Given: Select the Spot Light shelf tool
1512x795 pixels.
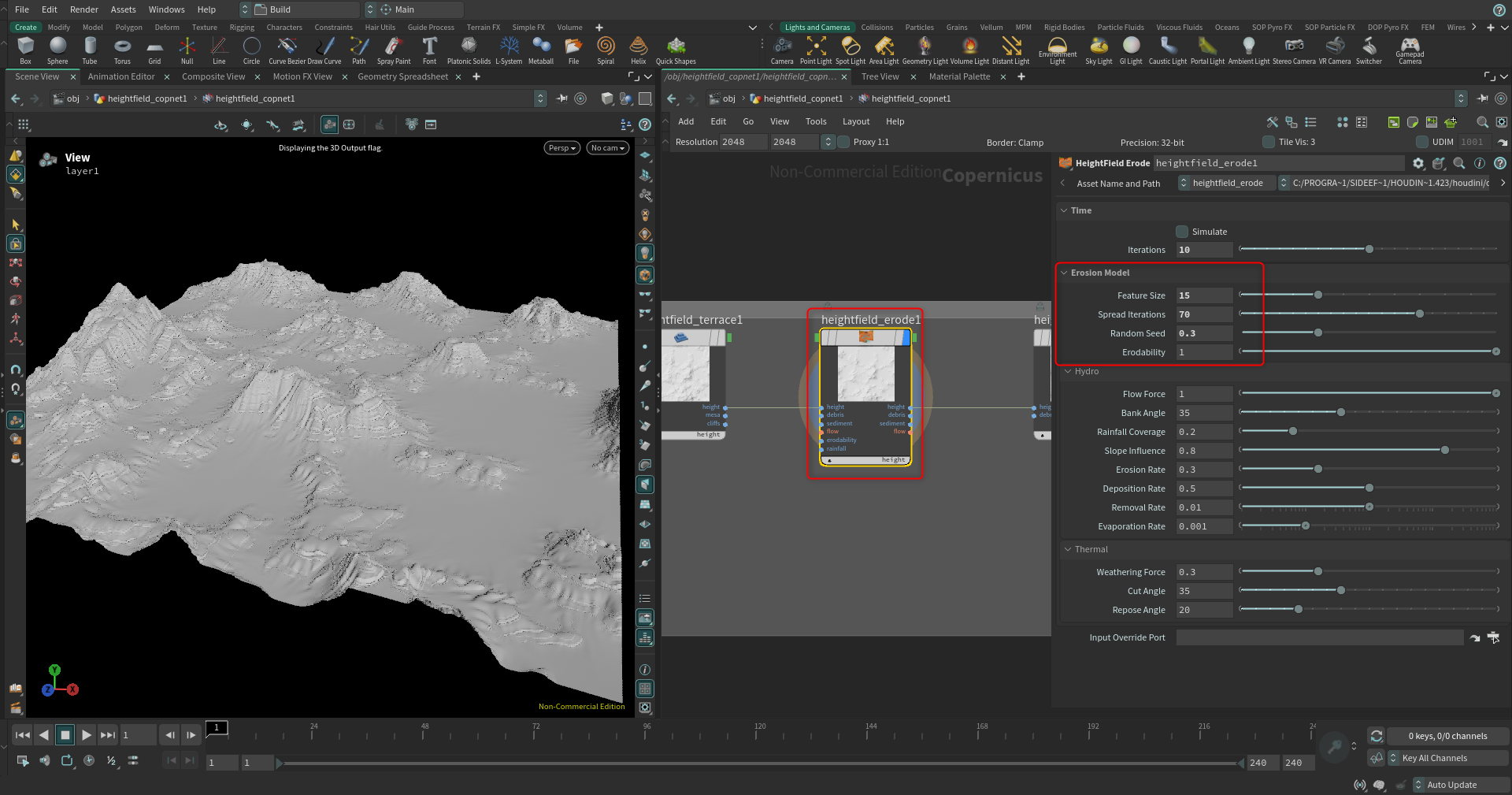Looking at the screenshot, I should (850, 50).
